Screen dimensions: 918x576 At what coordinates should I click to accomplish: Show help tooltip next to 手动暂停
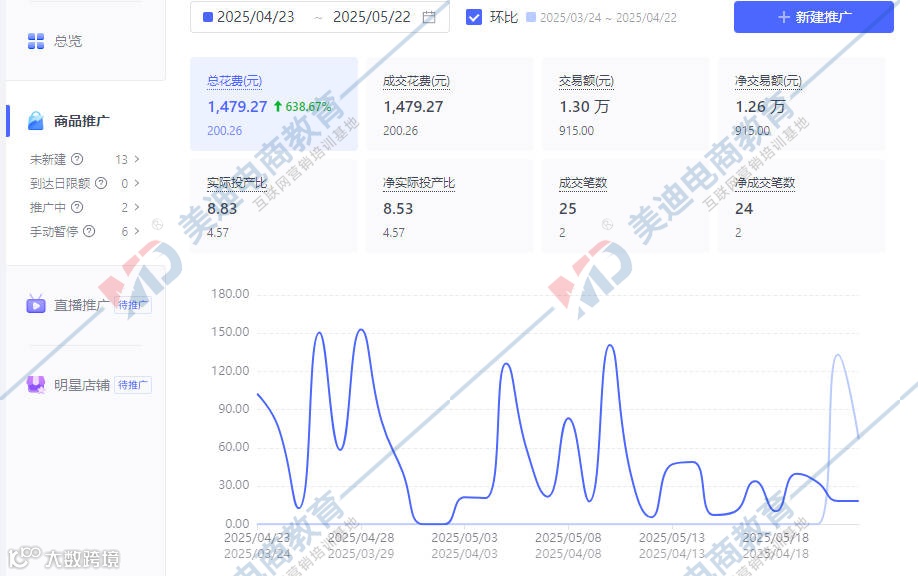point(89,231)
